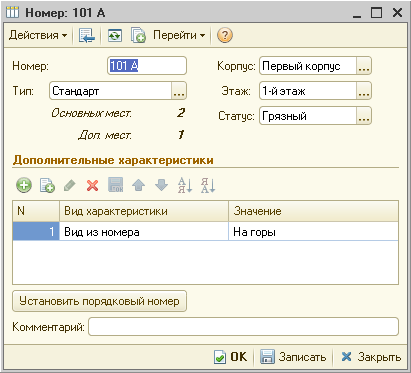Minimize the Номер: 101 А window

pos(357,13)
